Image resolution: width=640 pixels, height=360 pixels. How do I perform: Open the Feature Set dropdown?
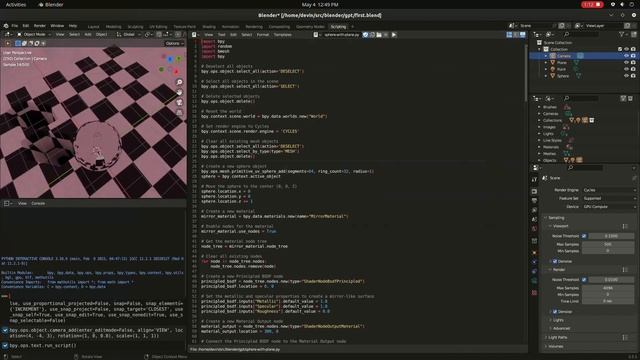tap(609, 198)
